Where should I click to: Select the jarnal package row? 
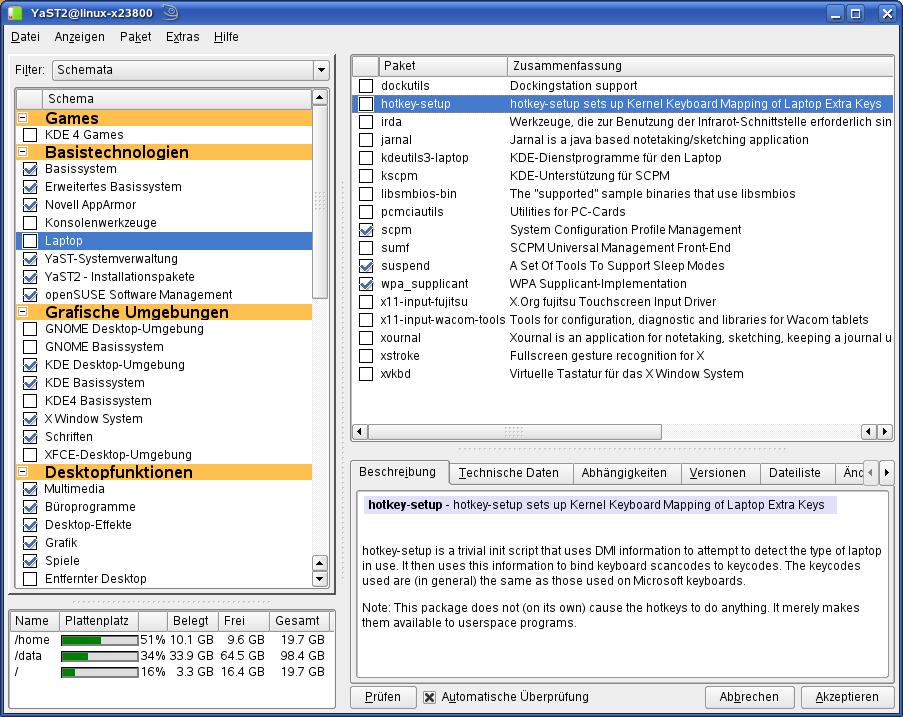point(622,140)
